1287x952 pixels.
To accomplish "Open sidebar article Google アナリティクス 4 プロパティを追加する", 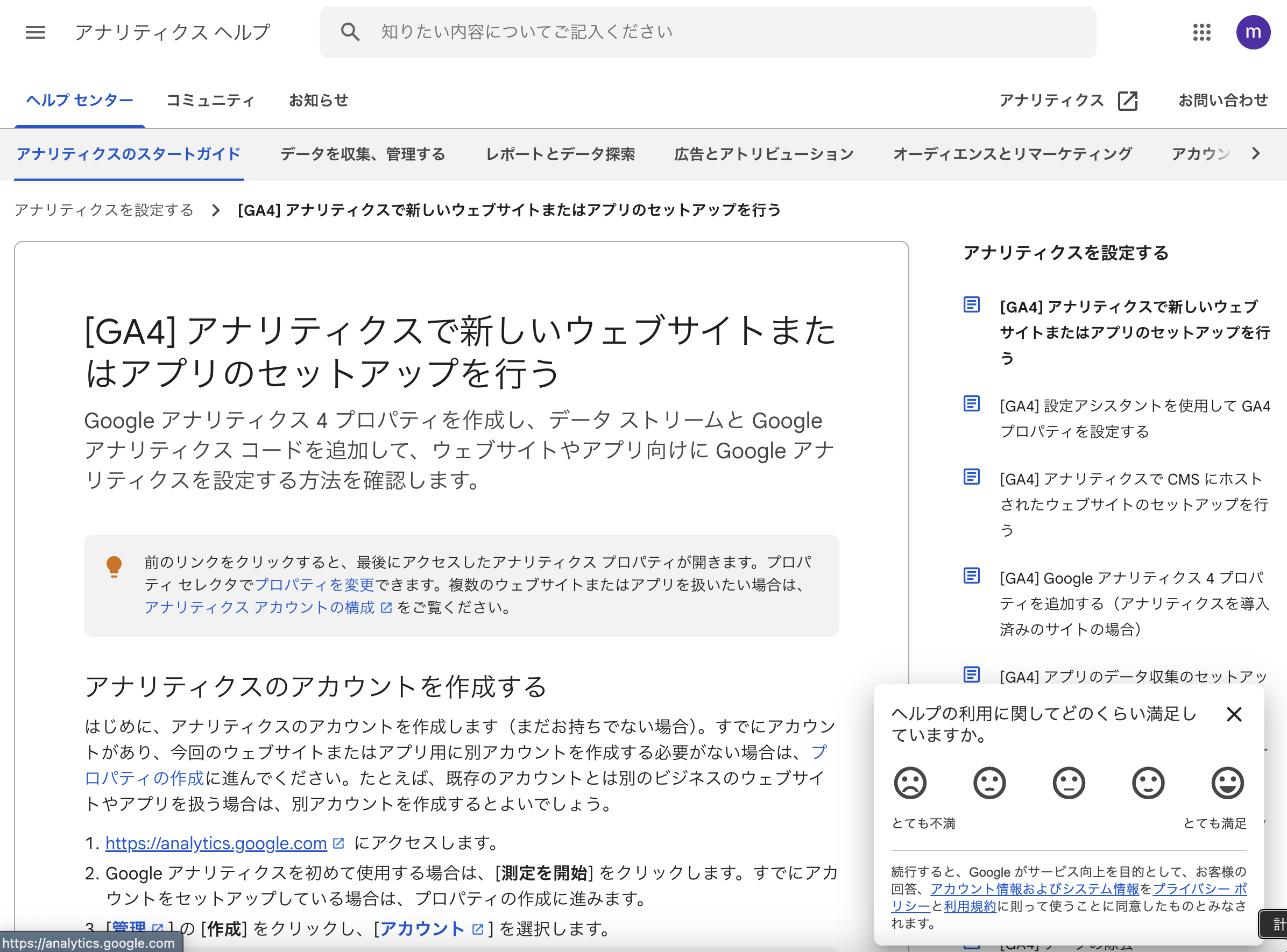I will click(1134, 603).
